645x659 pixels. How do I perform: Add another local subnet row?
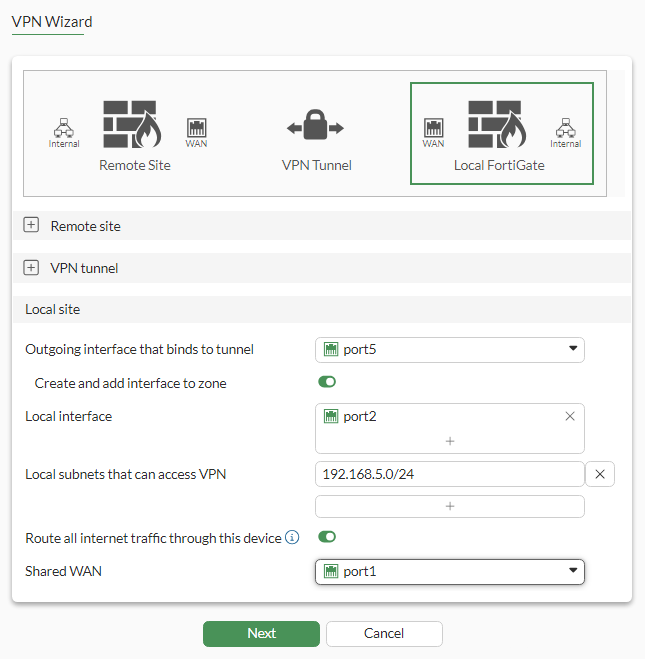450,506
